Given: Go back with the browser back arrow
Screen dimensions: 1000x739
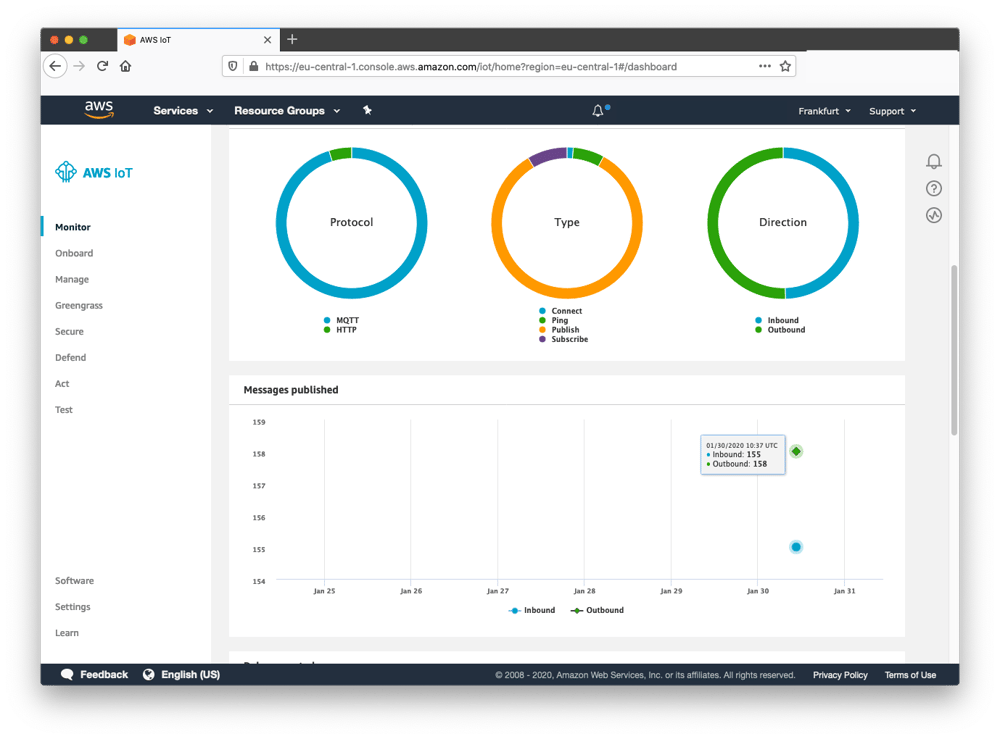Looking at the screenshot, I should (55, 66).
